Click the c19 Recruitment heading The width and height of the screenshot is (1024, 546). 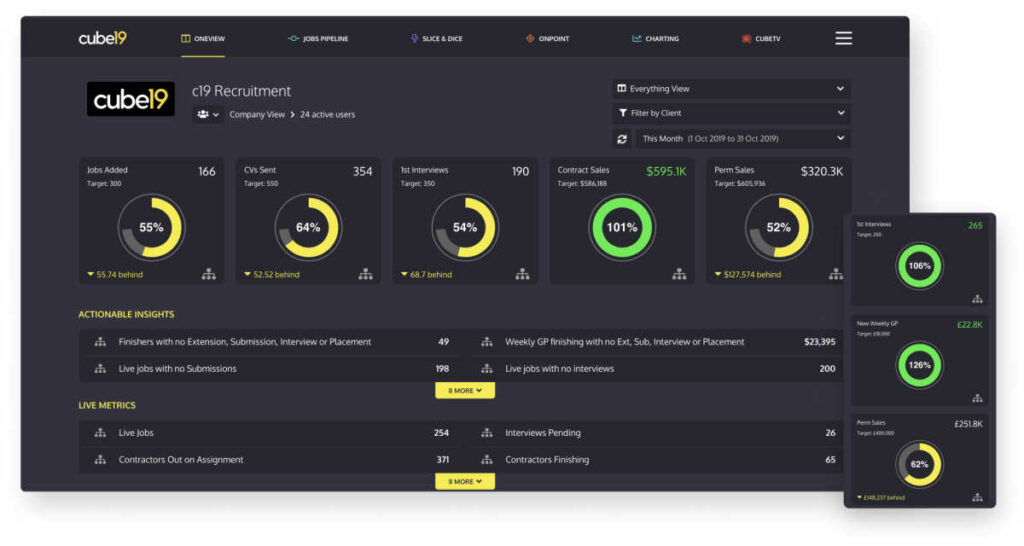(x=241, y=91)
